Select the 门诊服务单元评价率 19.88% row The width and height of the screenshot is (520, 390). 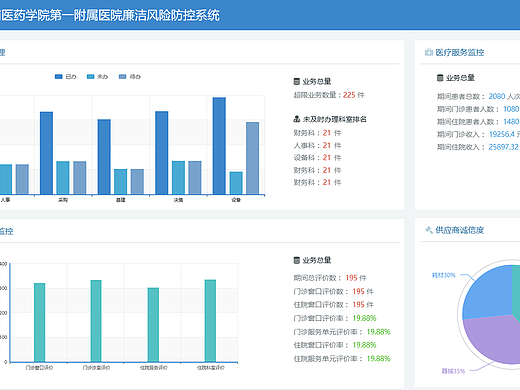coord(342,332)
